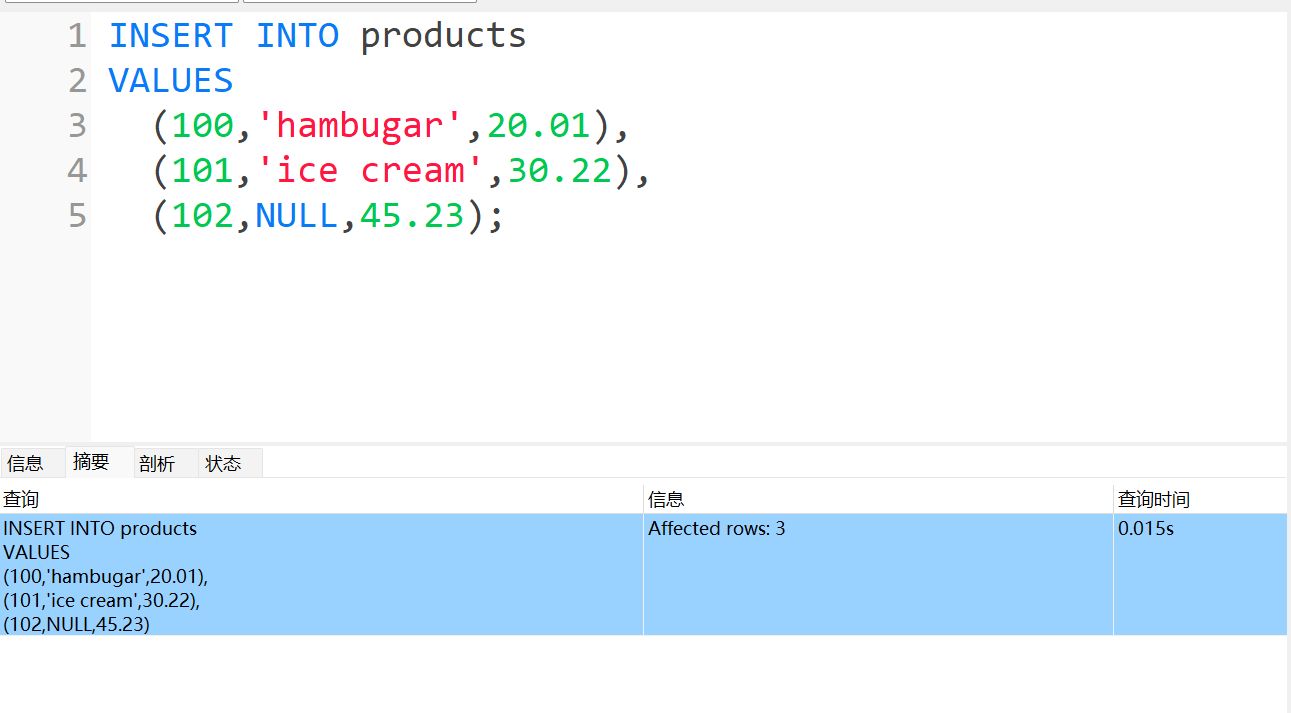Place cursor on the INSERT keyword

170,36
